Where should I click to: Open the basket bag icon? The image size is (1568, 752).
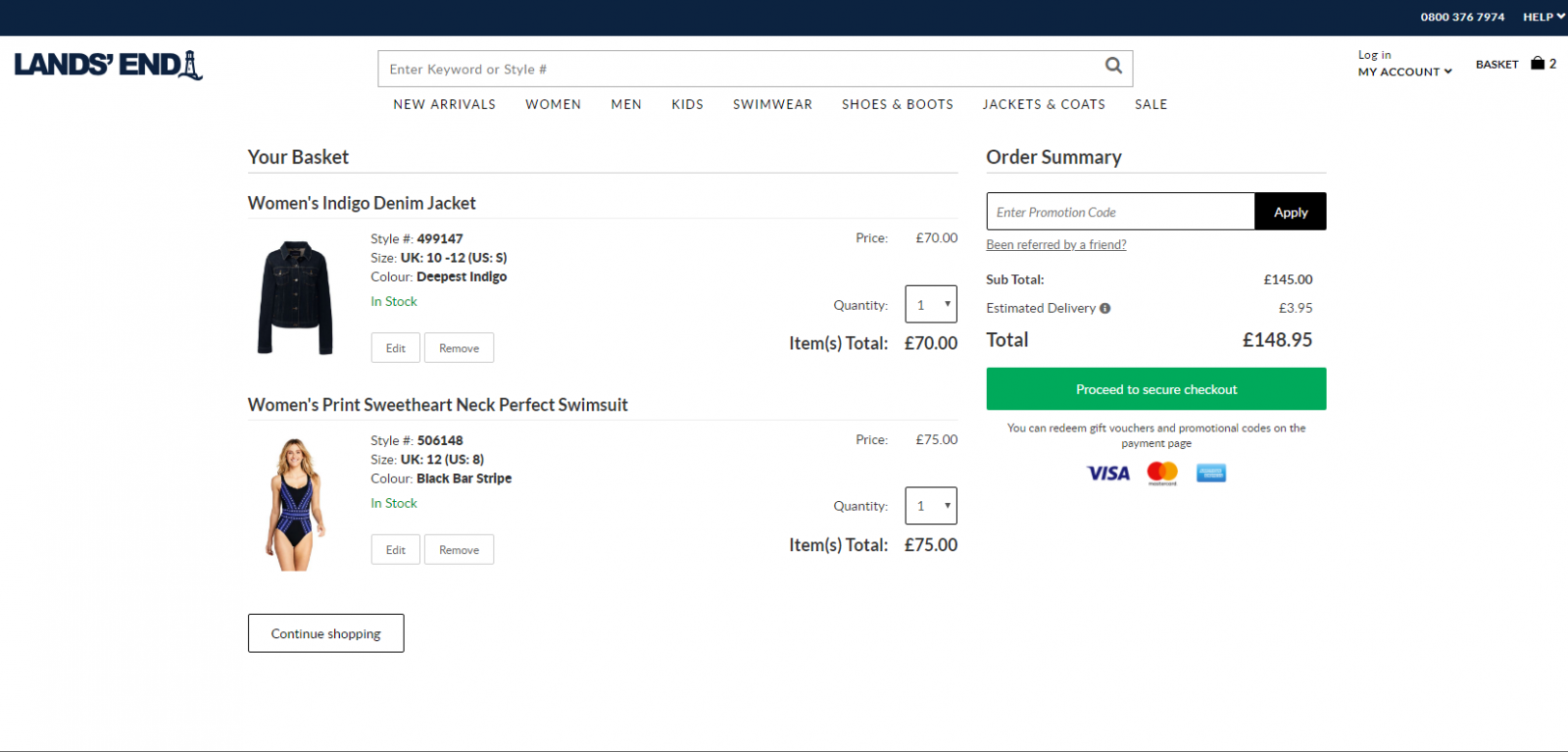(x=1538, y=64)
